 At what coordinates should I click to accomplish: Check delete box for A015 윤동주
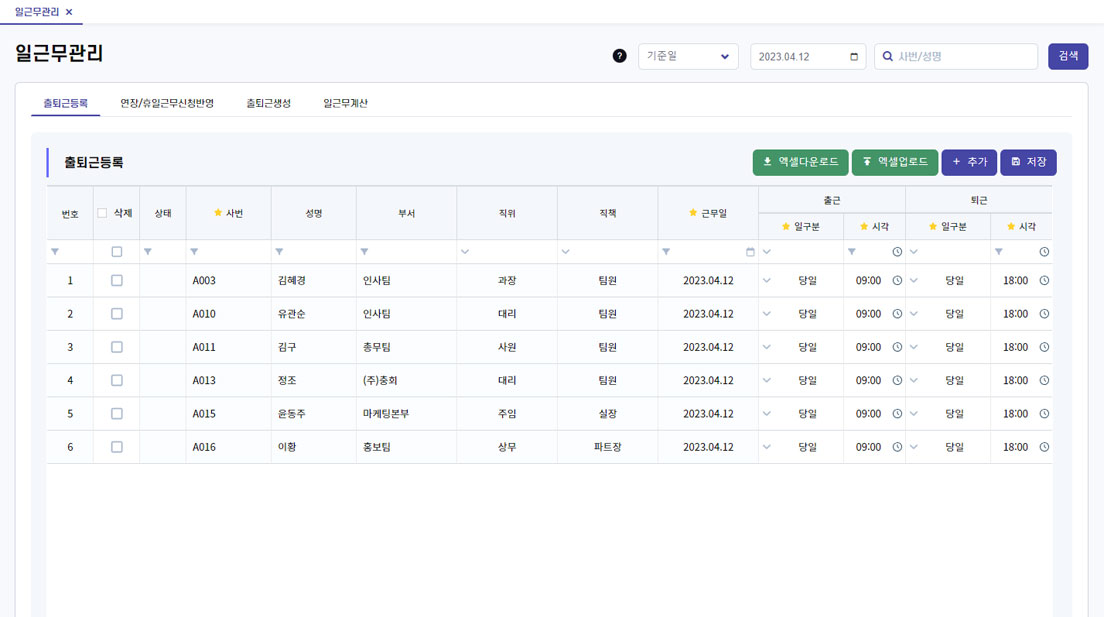coord(117,414)
